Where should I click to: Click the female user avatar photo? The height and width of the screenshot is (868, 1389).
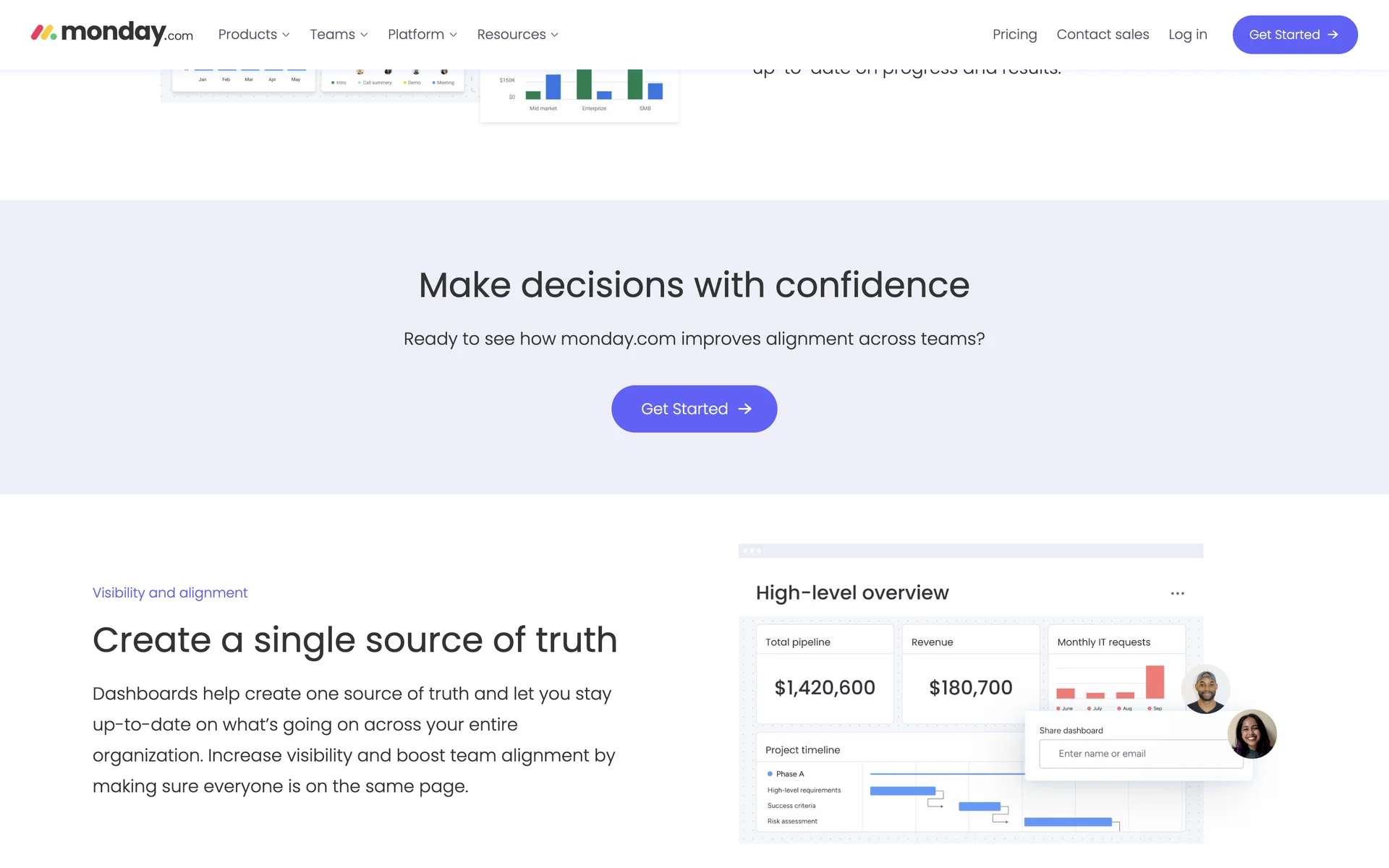(1252, 733)
